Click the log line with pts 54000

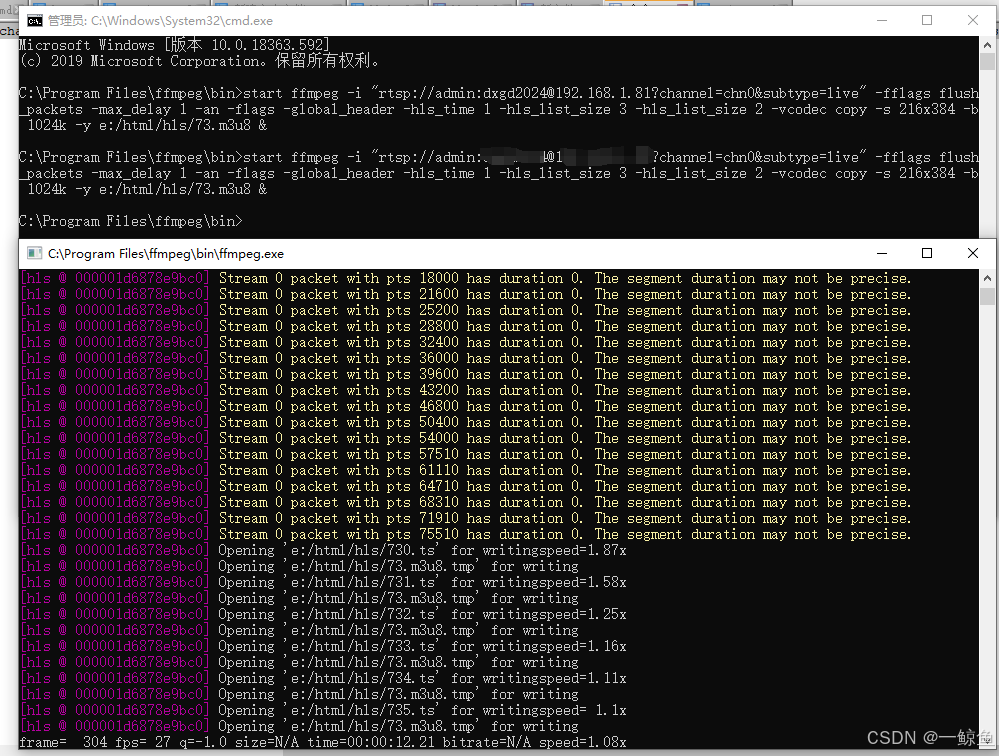466,438
